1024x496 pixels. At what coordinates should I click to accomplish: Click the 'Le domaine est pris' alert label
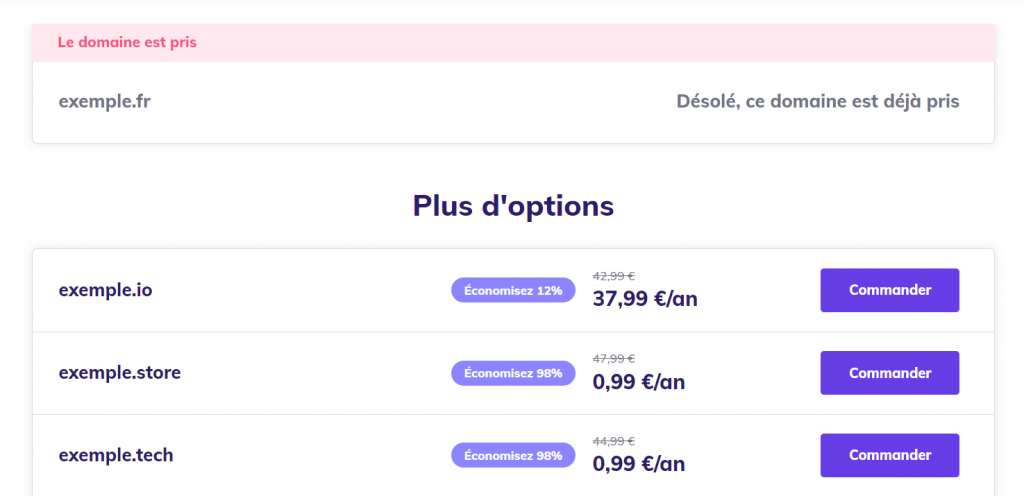pos(127,43)
